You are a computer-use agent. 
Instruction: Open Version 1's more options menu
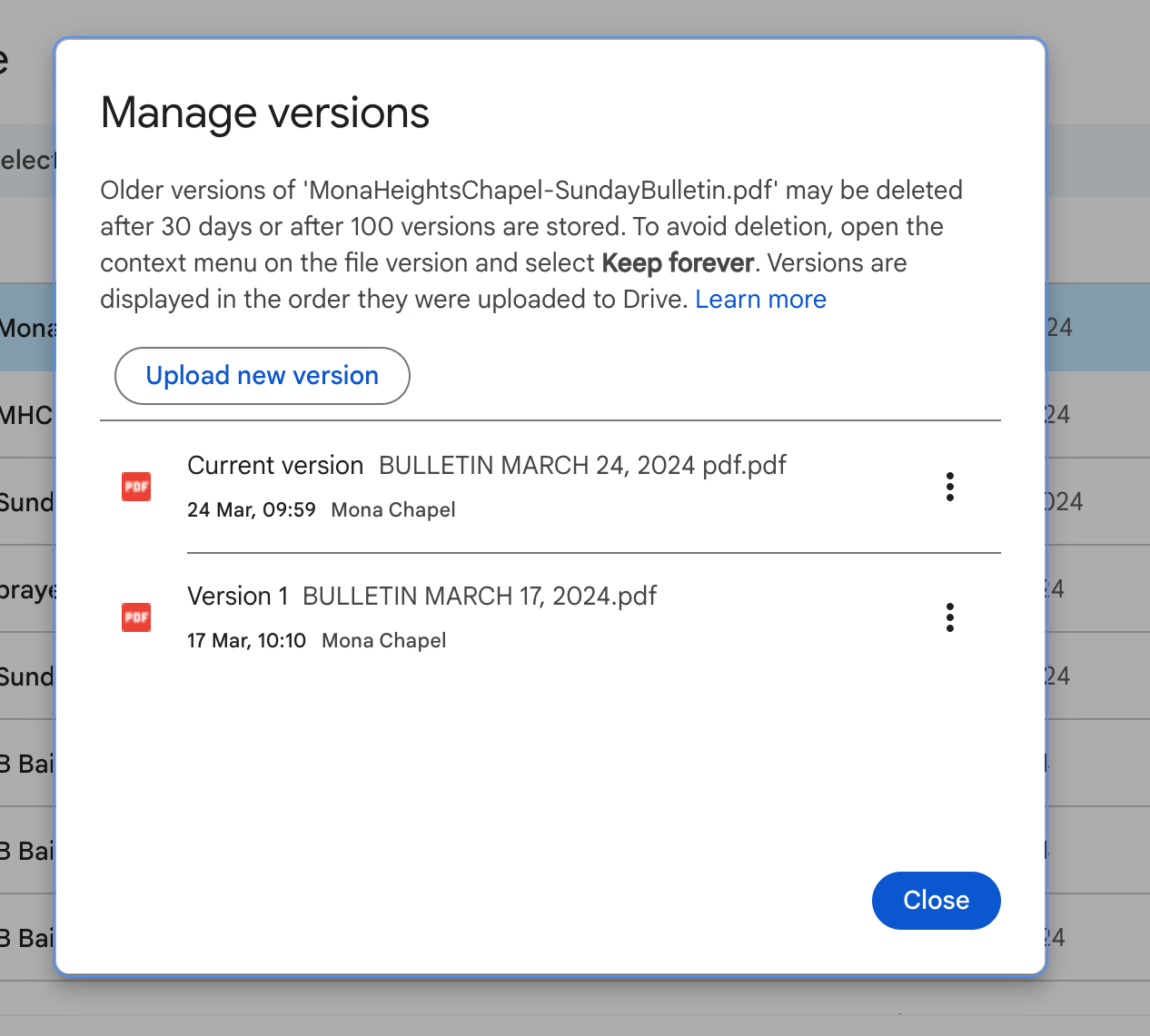(950, 617)
